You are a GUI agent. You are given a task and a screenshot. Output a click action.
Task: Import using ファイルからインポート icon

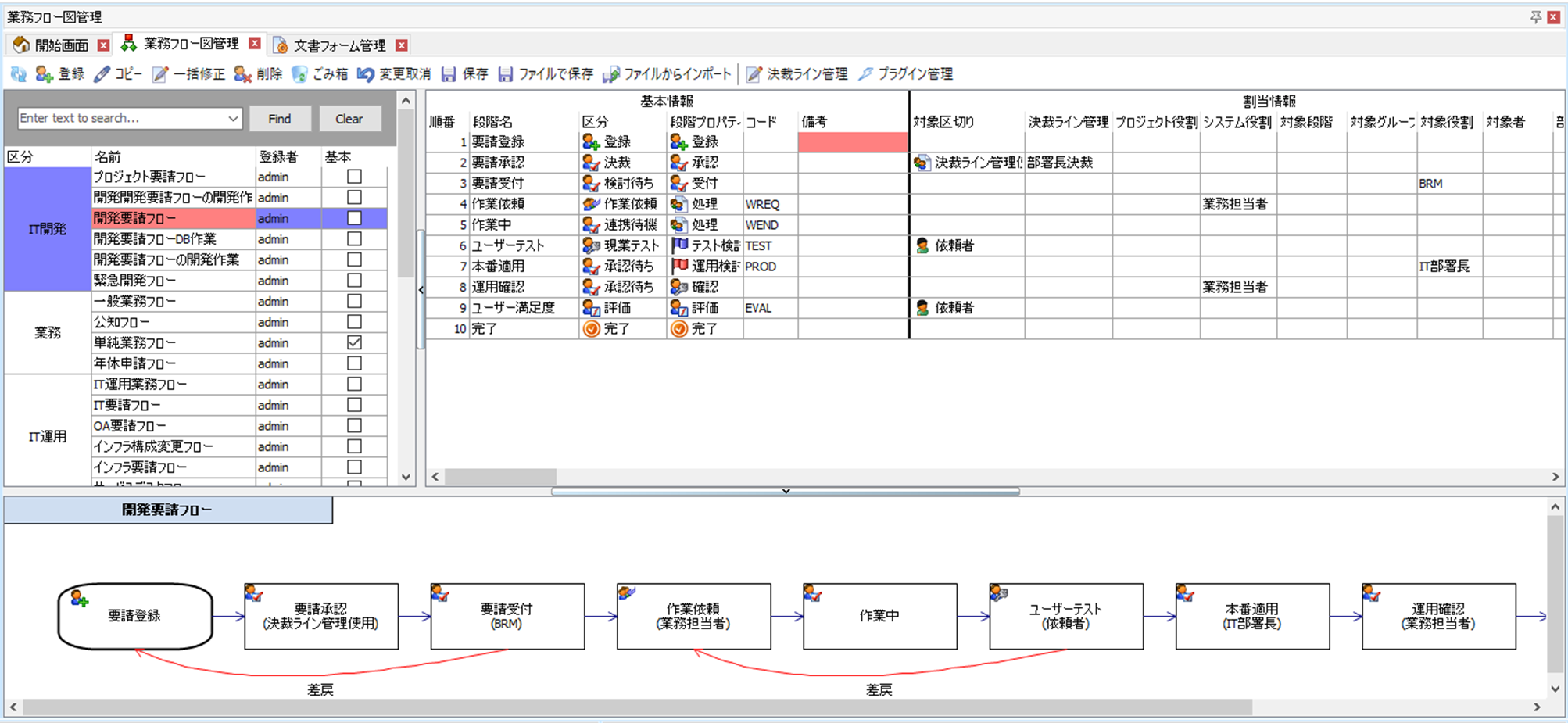point(611,74)
